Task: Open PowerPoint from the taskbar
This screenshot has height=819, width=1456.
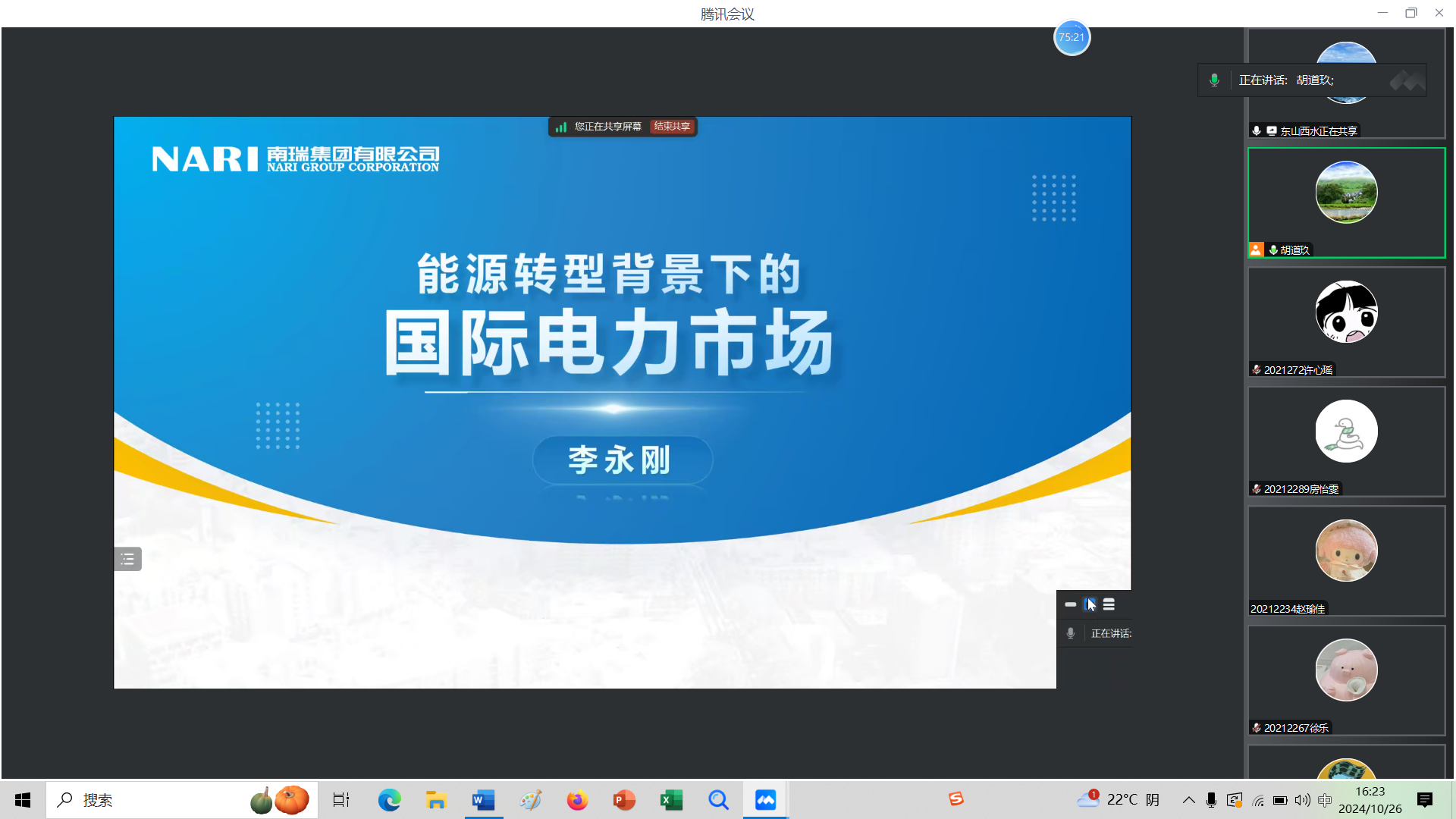Action: tap(624, 800)
